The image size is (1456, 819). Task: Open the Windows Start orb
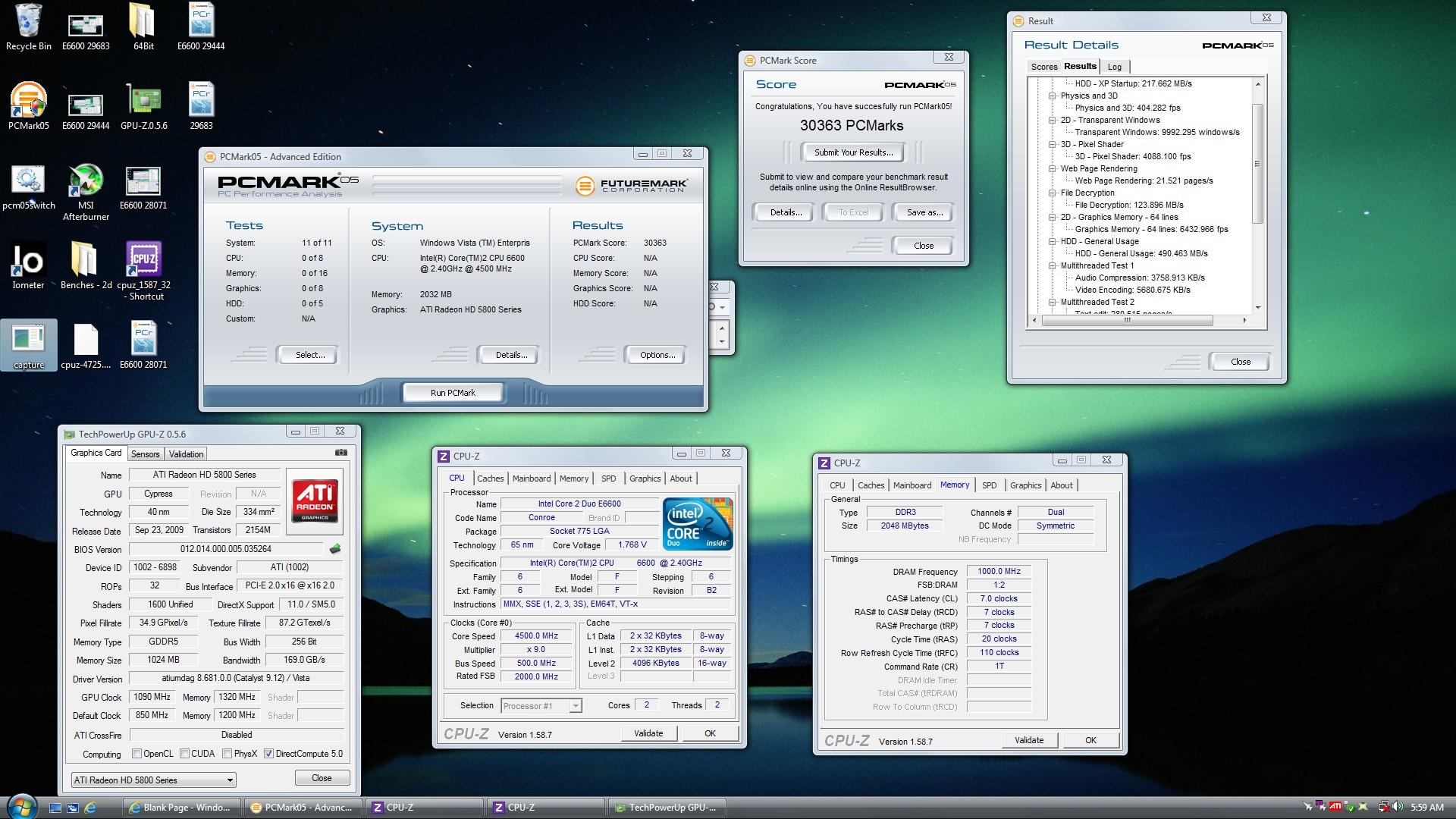tap(20, 807)
